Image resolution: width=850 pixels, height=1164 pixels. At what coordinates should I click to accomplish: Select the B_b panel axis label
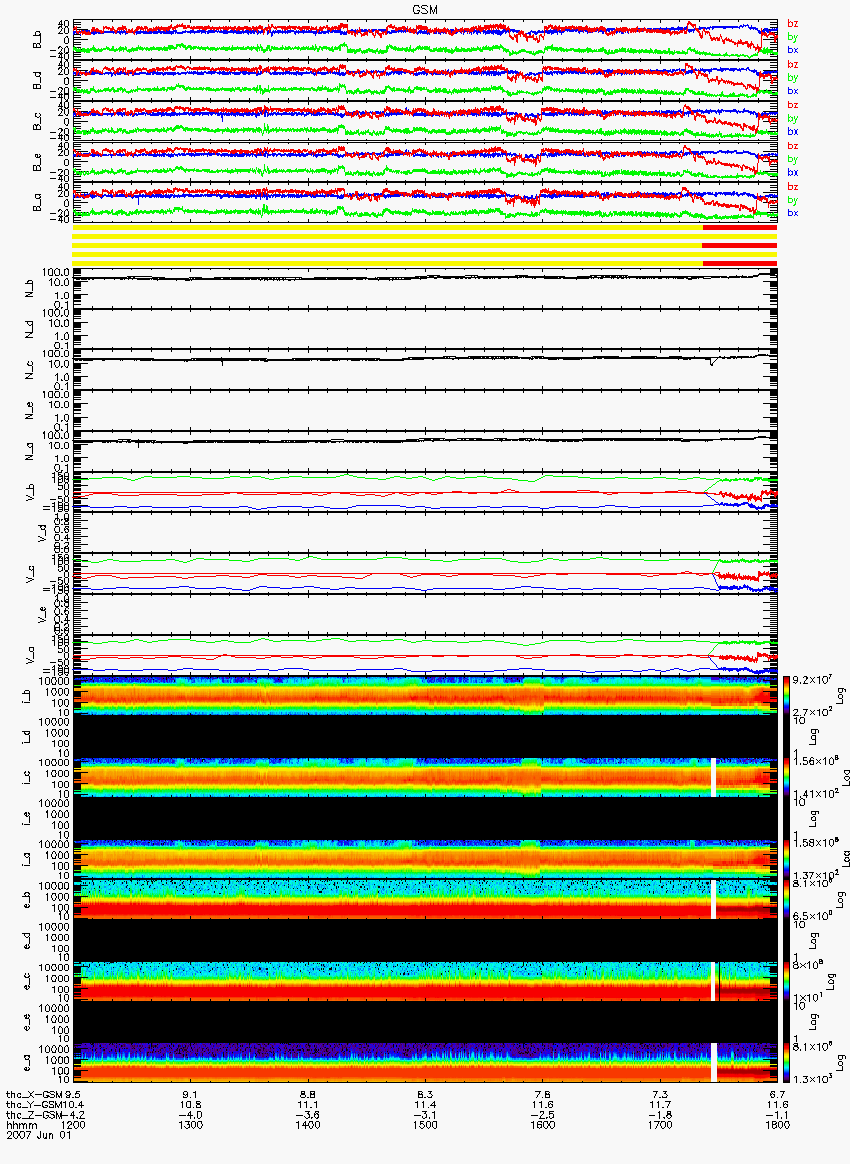38,39
